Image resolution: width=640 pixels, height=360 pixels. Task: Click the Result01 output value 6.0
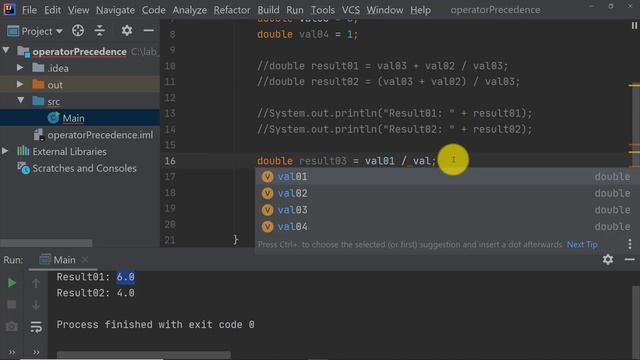125,277
